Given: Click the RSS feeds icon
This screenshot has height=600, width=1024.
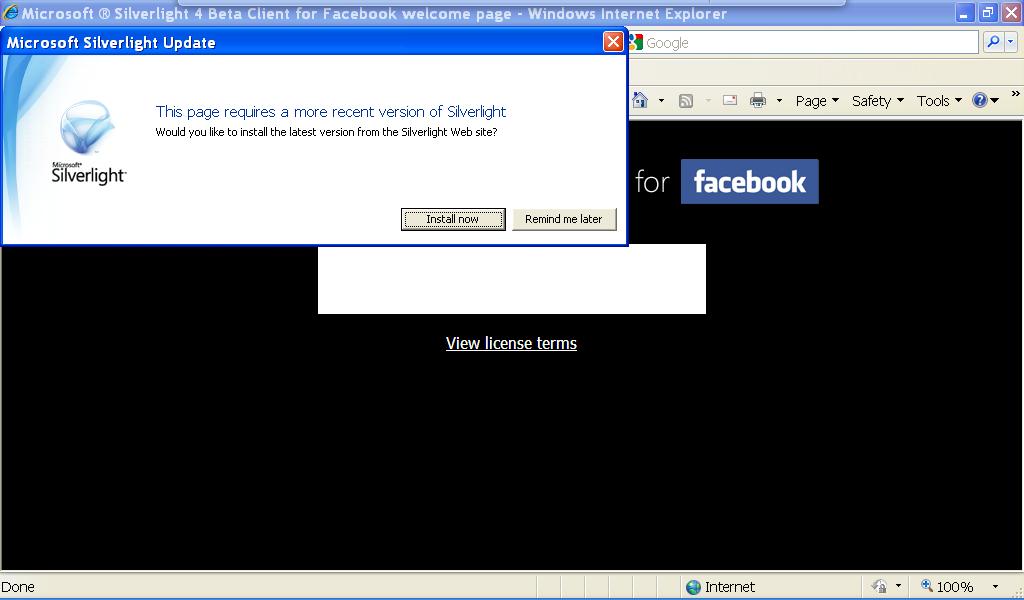Looking at the screenshot, I should 686,101.
